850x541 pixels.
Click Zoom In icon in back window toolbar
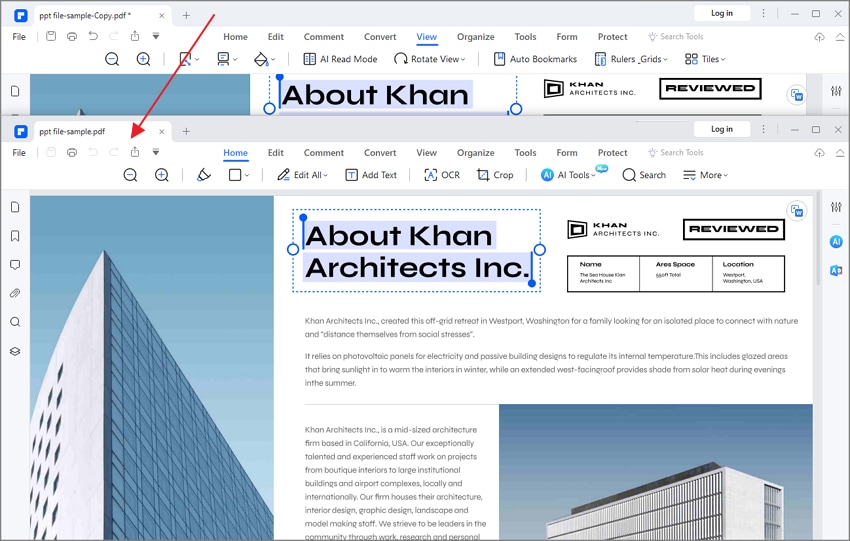point(143,59)
